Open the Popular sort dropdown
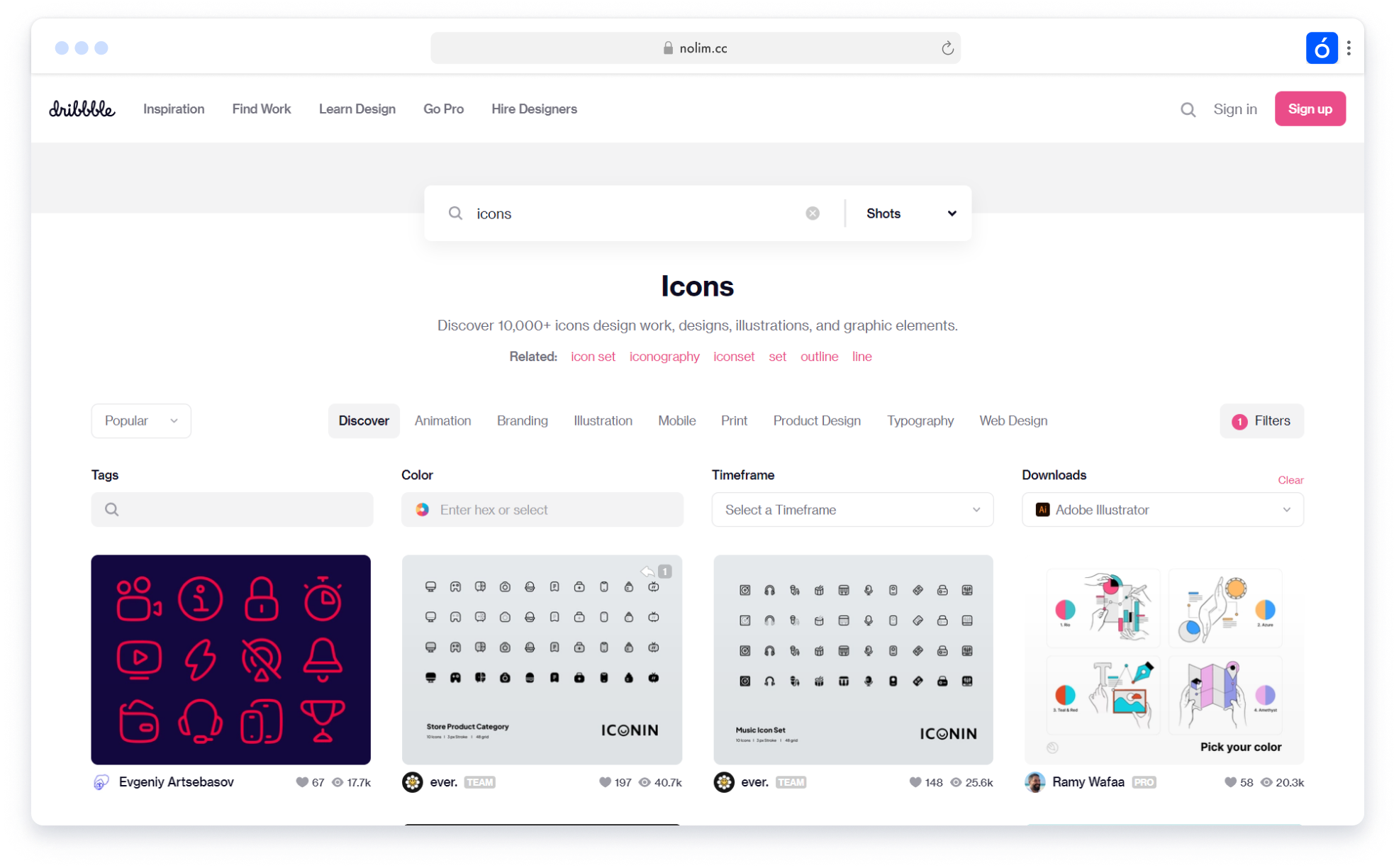The height and width of the screenshot is (868, 1394). [x=141, y=421]
